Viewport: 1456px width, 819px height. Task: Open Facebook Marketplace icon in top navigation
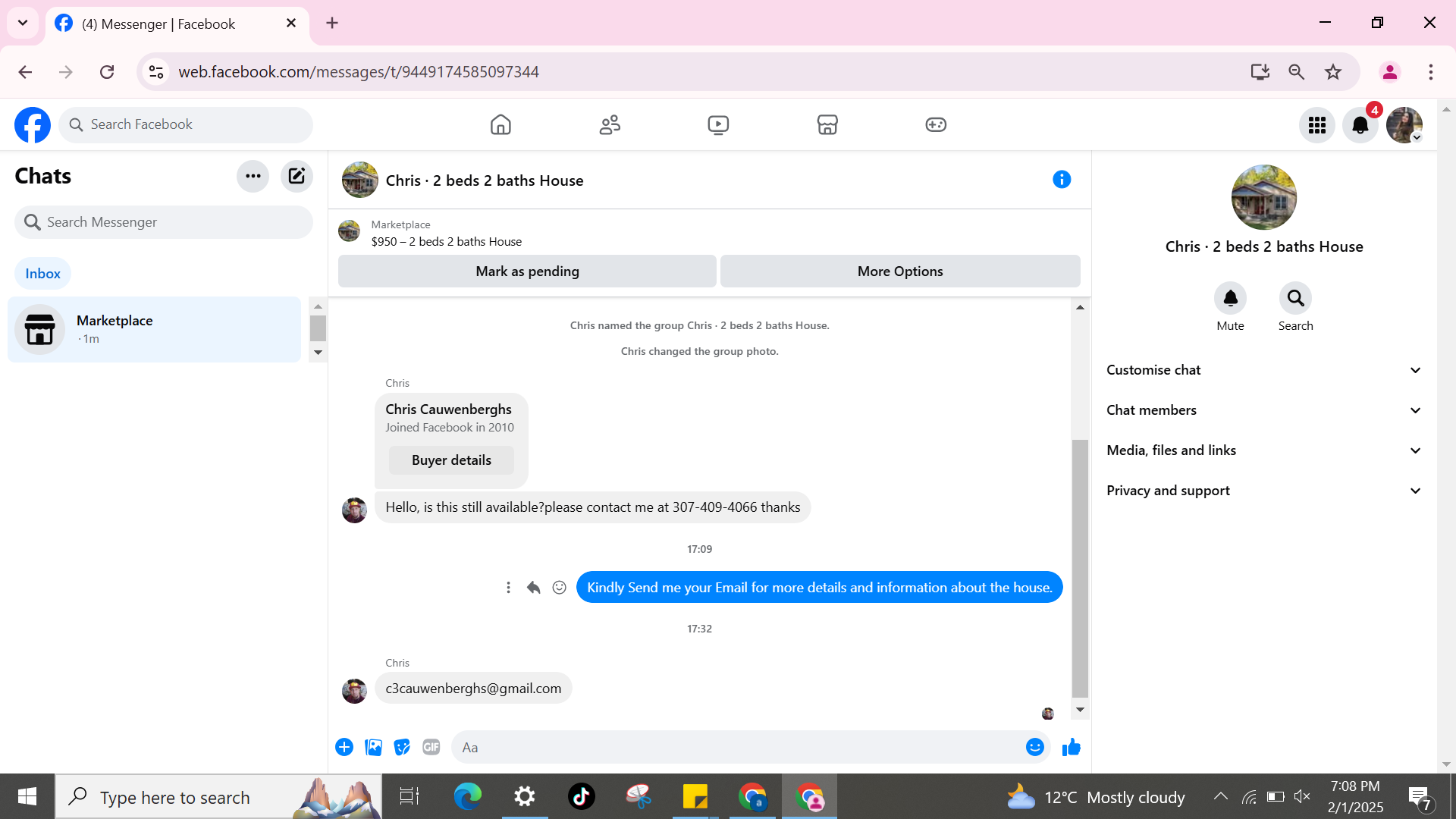pyautogui.click(x=827, y=124)
